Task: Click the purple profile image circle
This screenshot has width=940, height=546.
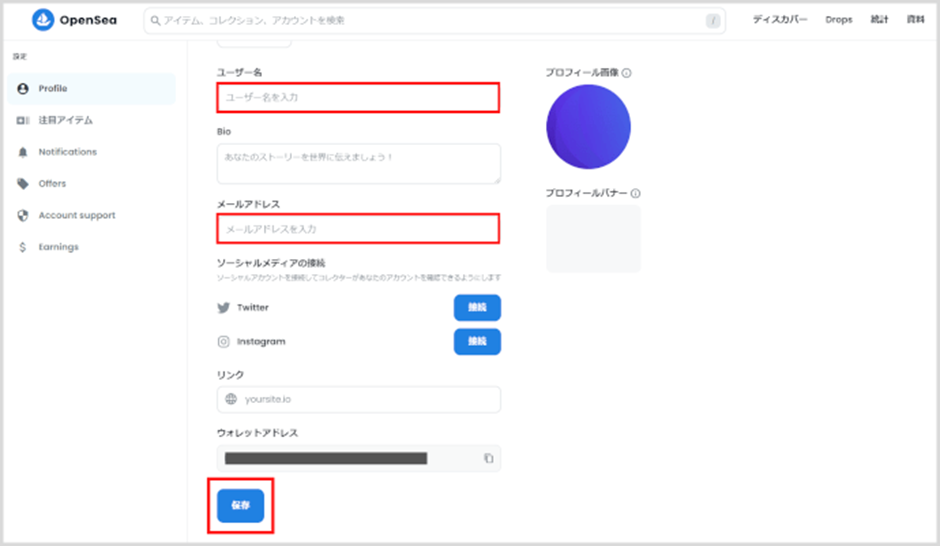Action: [588, 127]
